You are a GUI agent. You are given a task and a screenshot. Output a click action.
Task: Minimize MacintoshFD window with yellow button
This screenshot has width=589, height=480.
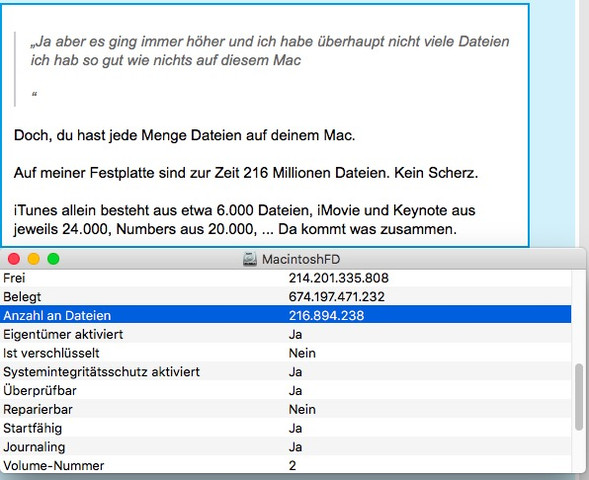click(33, 259)
